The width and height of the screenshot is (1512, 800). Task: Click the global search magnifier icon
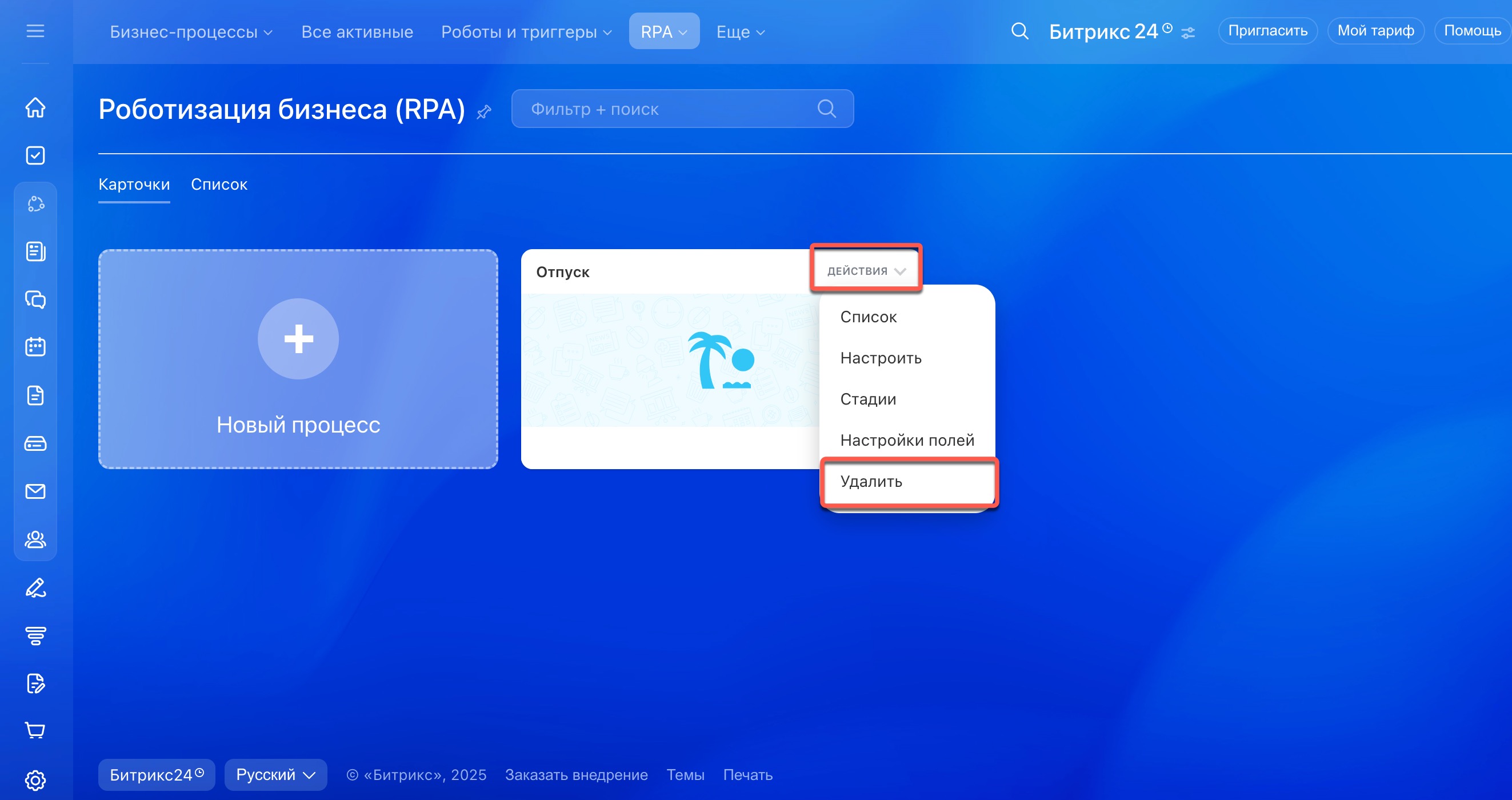[x=1019, y=31]
